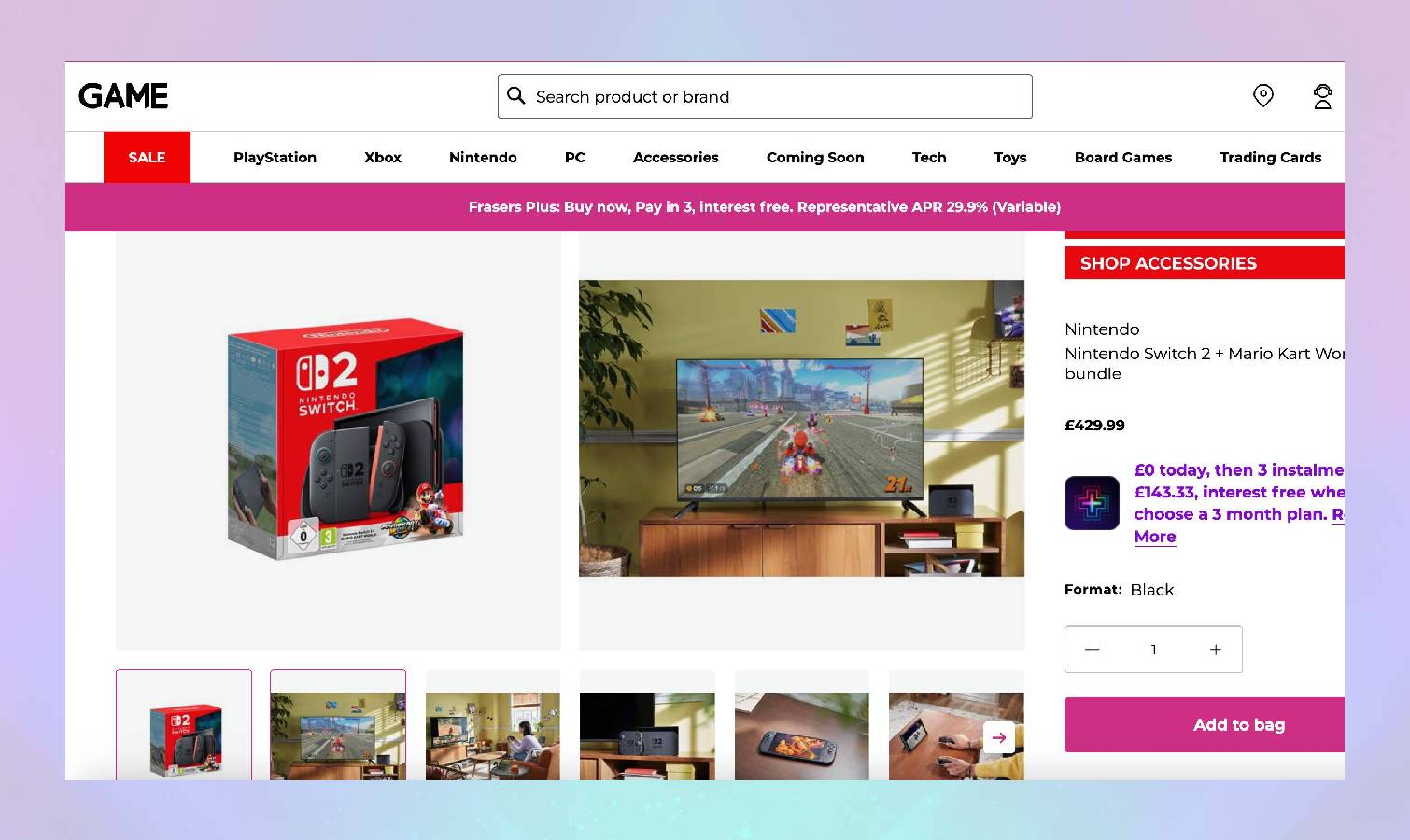
Task: Open the PlayStation menu
Action: click(x=275, y=157)
